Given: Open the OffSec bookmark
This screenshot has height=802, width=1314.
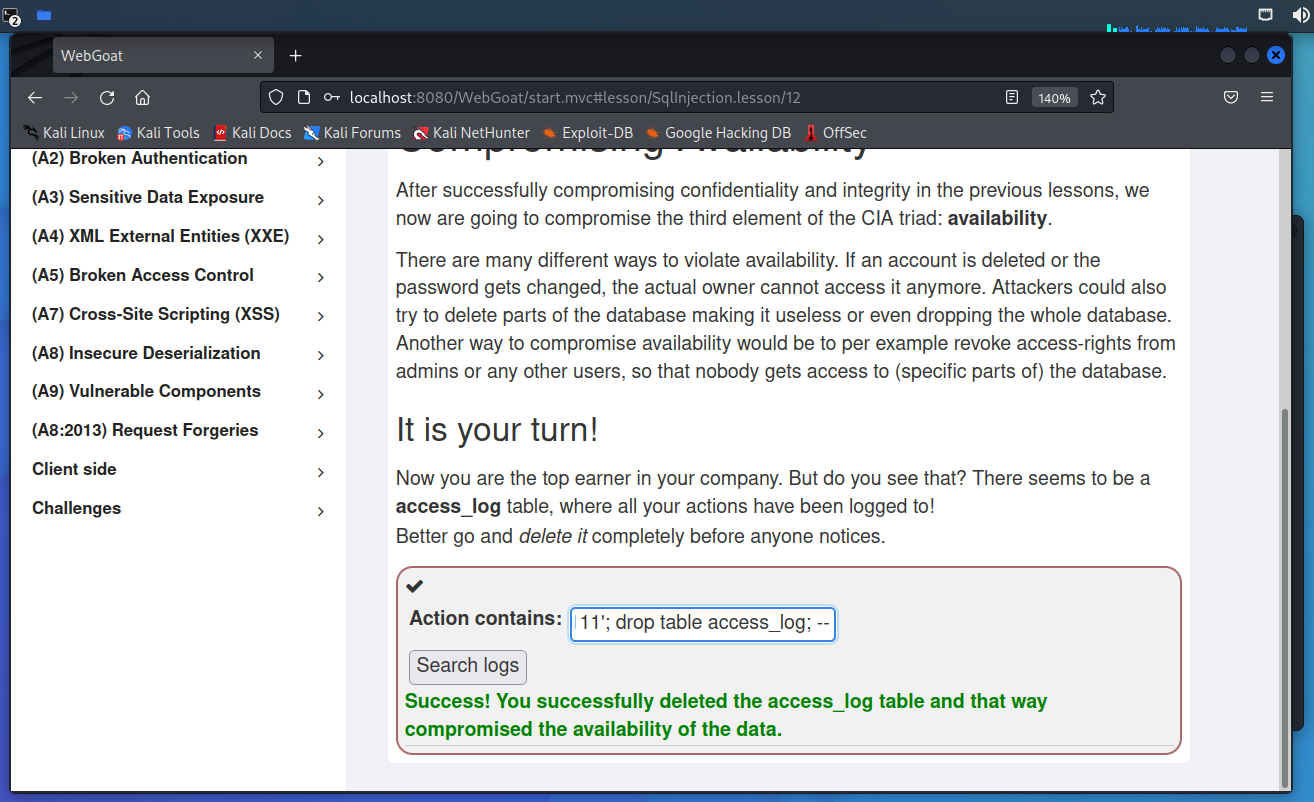Looking at the screenshot, I should (x=835, y=133).
